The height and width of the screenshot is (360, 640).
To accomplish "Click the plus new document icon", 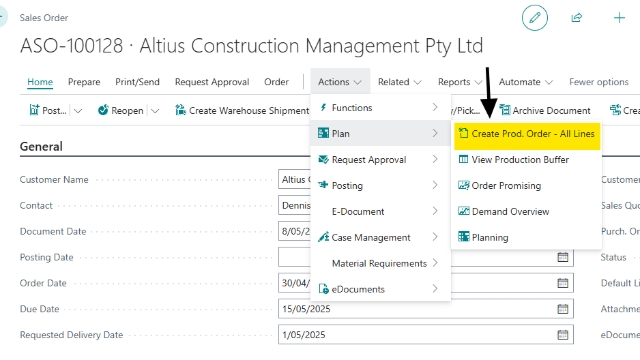I will [619, 18].
